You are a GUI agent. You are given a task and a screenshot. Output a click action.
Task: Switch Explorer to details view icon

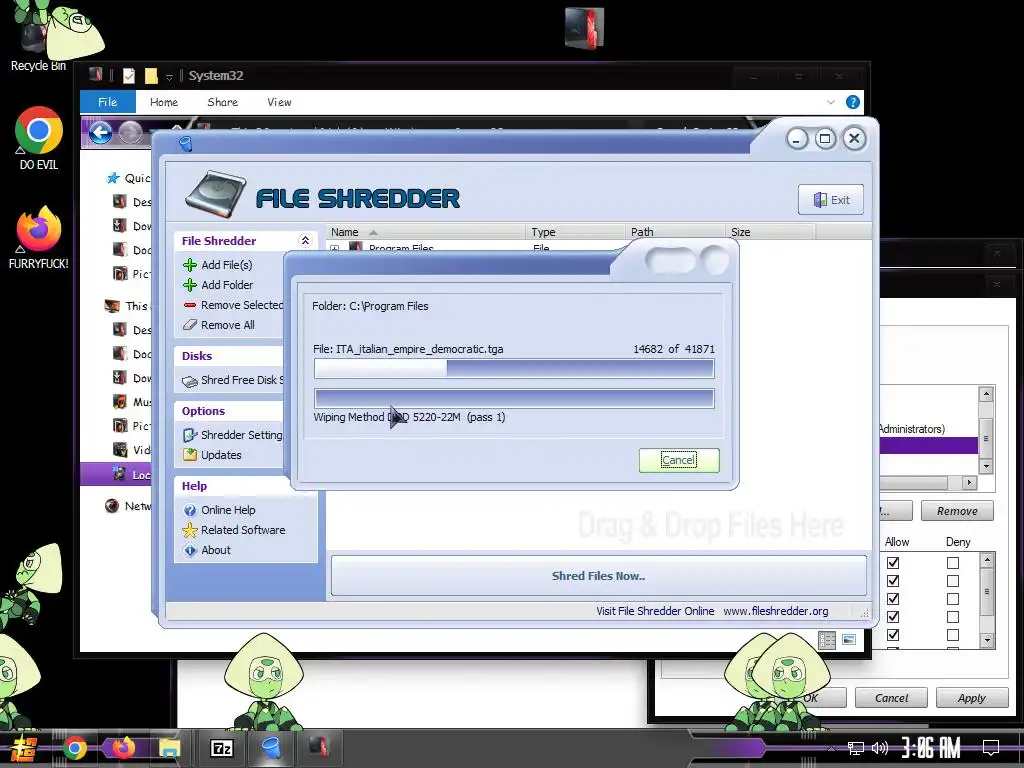tap(827, 640)
